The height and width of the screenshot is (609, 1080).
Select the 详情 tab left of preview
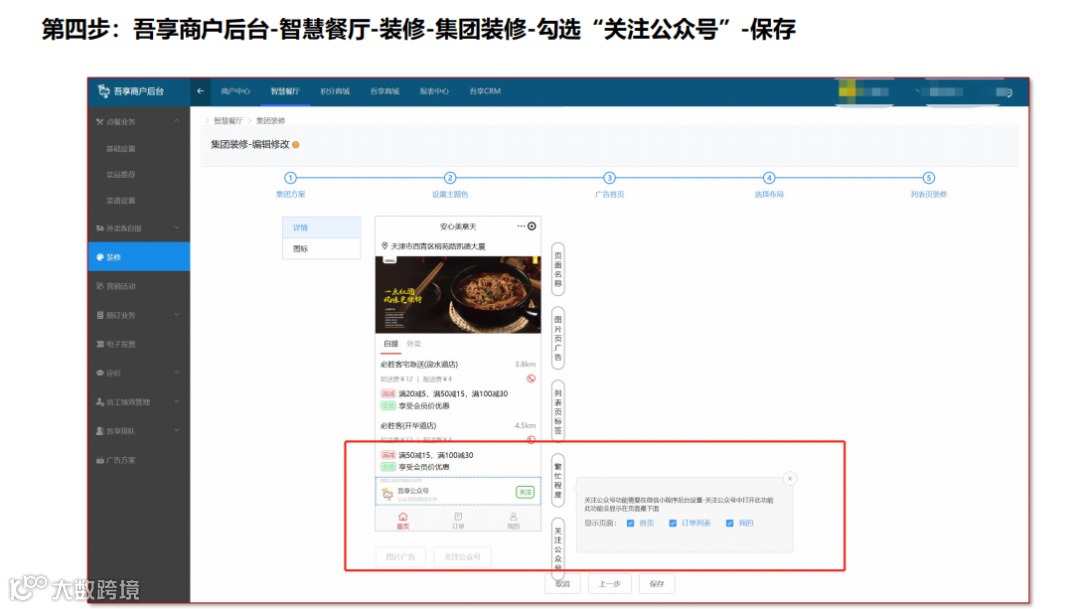[x=322, y=227]
